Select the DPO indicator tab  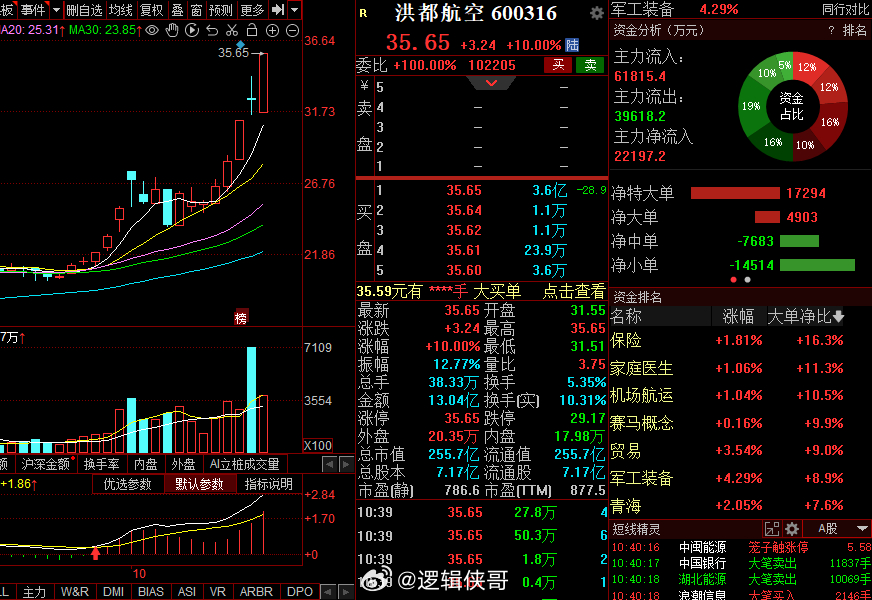[300, 592]
